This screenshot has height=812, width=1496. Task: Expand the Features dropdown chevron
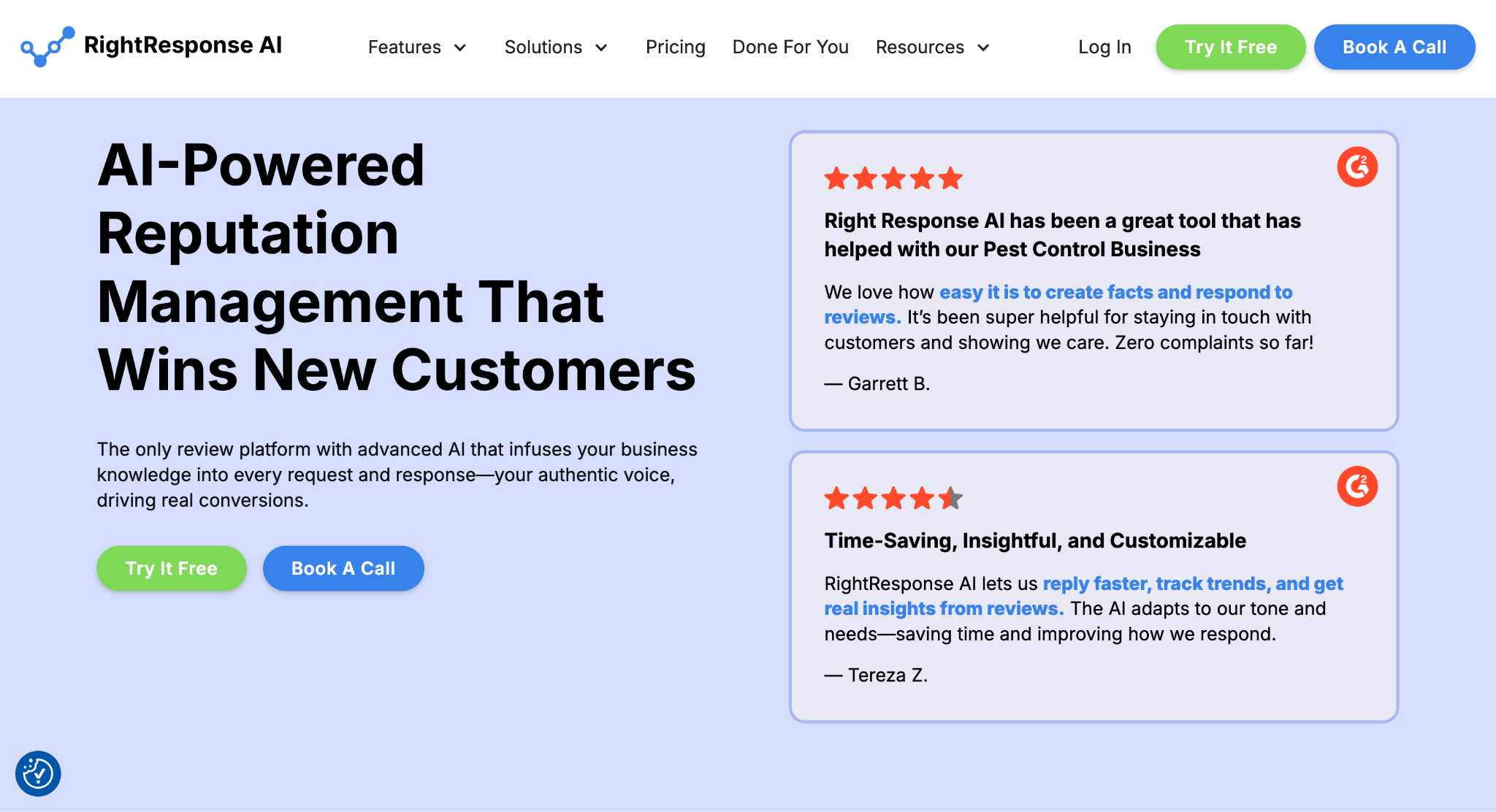(460, 47)
